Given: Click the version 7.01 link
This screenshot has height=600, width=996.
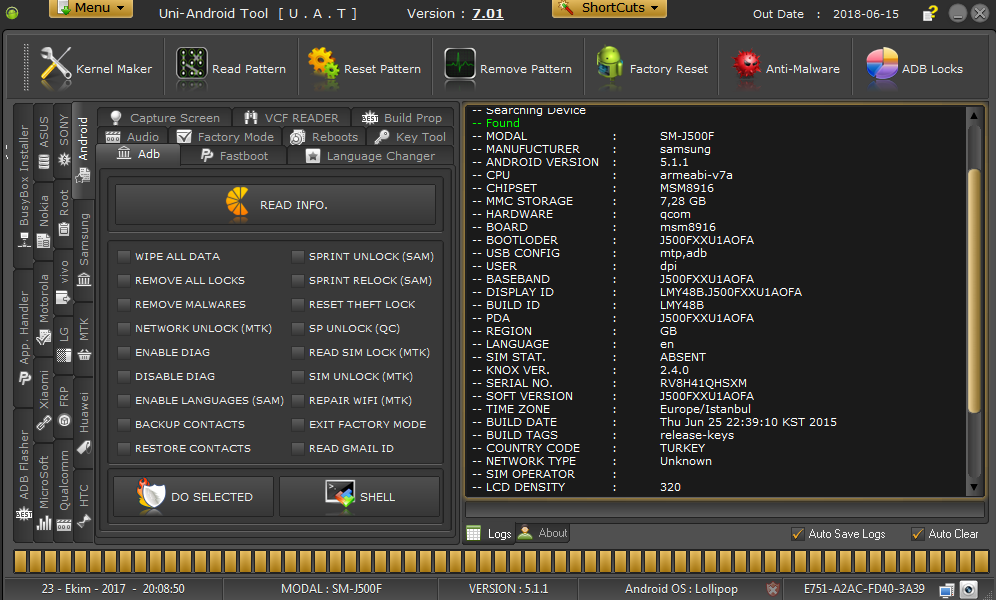Looking at the screenshot, I should [x=488, y=13].
